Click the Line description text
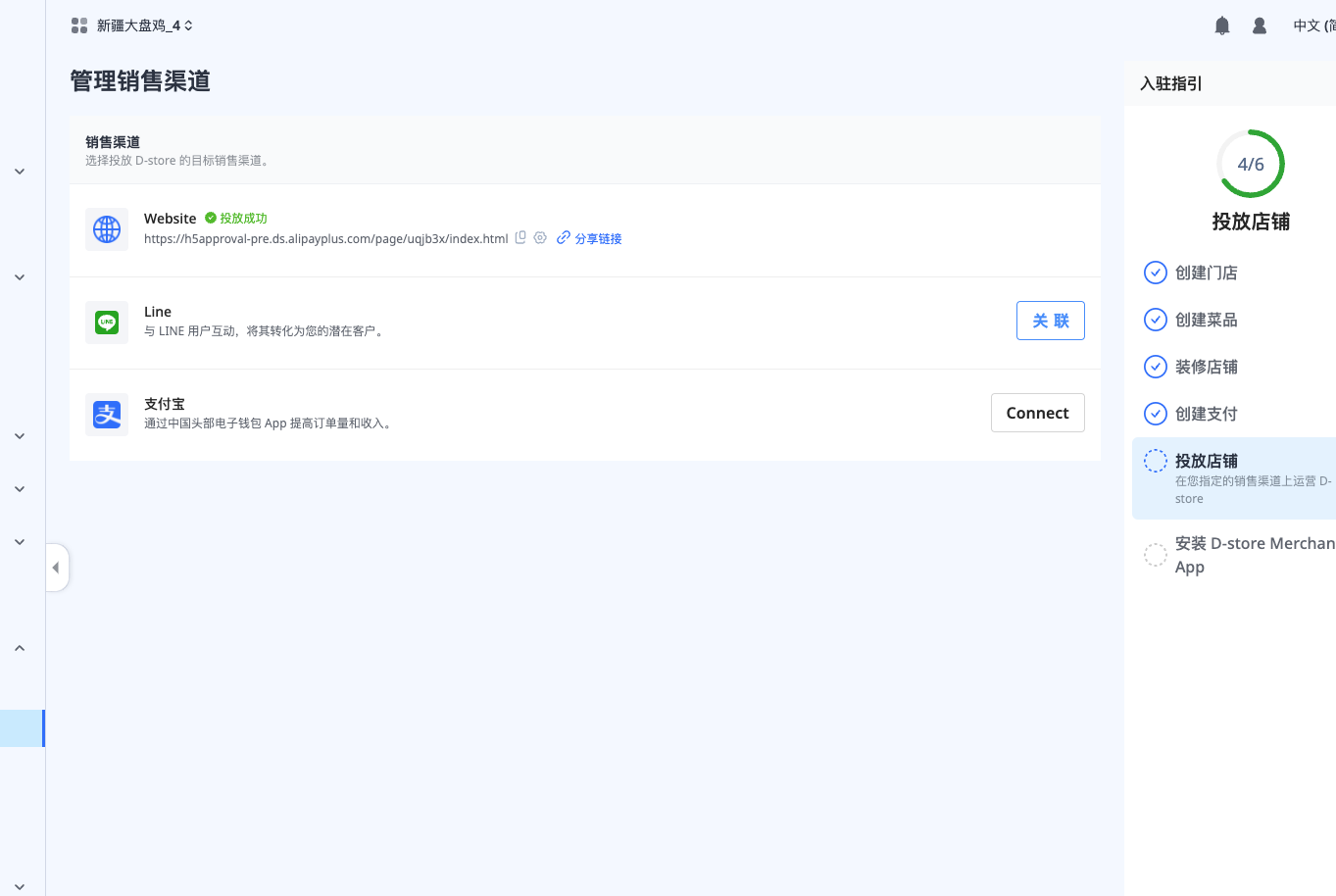 (x=265, y=331)
